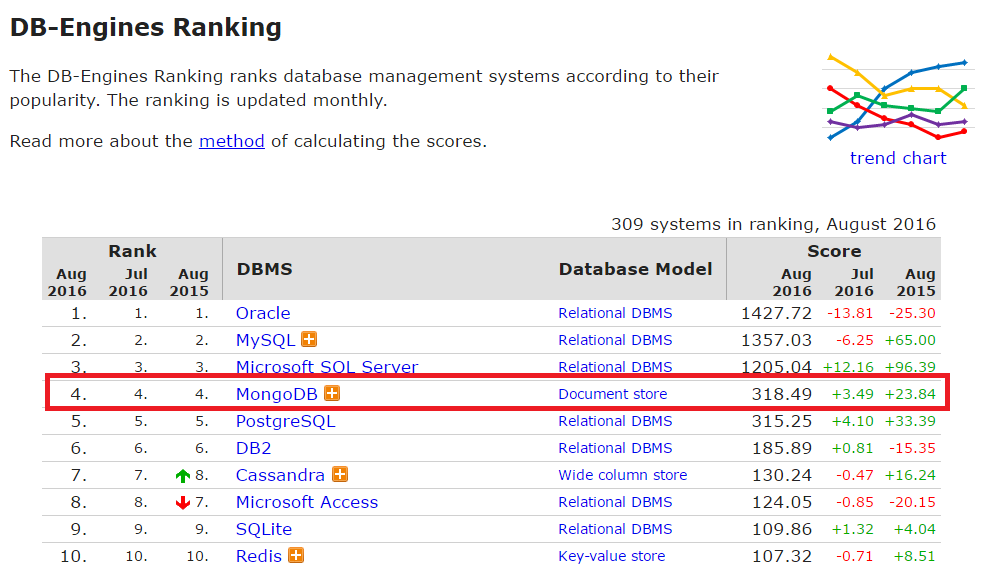Click the SQLite score 109.86
Screen dimensions: 982x568
[x=782, y=529]
